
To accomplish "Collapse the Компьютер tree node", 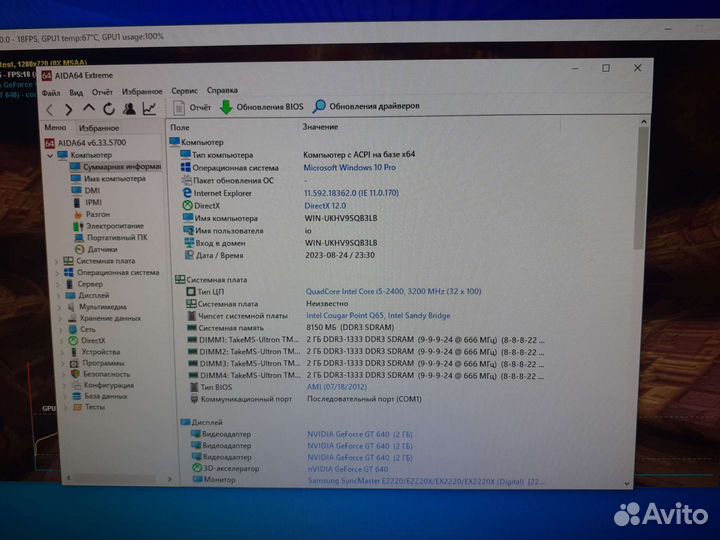I will click(50, 156).
